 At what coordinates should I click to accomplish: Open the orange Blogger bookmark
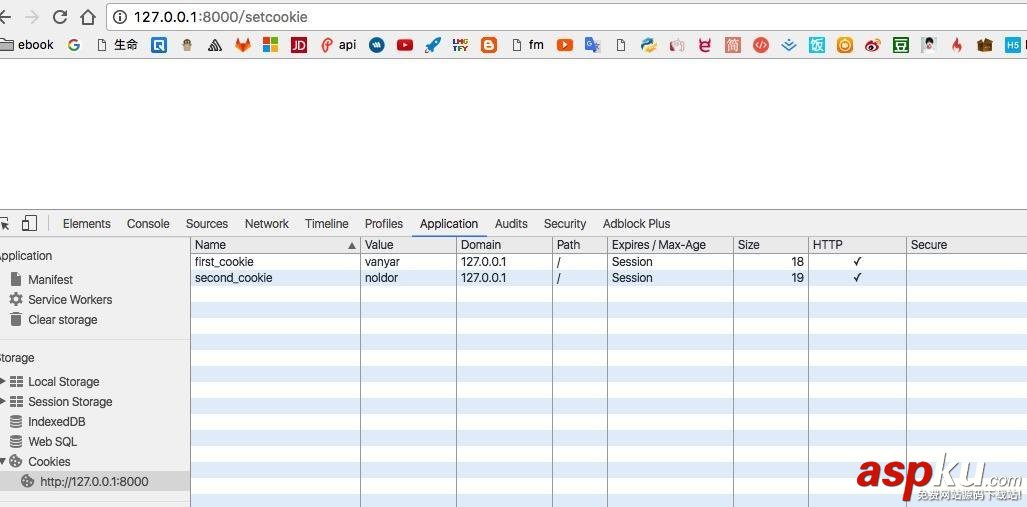pos(489,45)
